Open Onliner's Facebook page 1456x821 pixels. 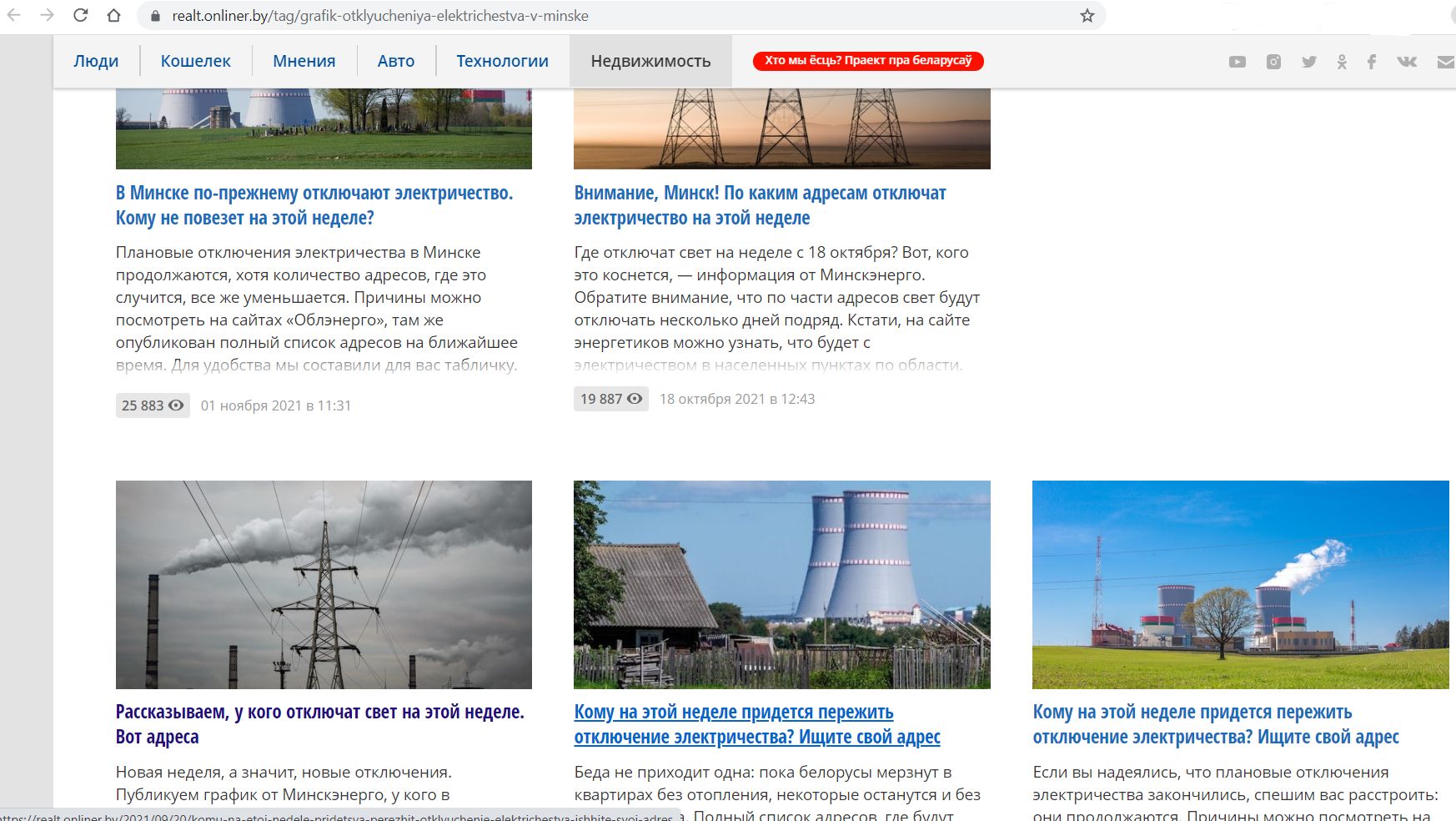click(1372, 62)
